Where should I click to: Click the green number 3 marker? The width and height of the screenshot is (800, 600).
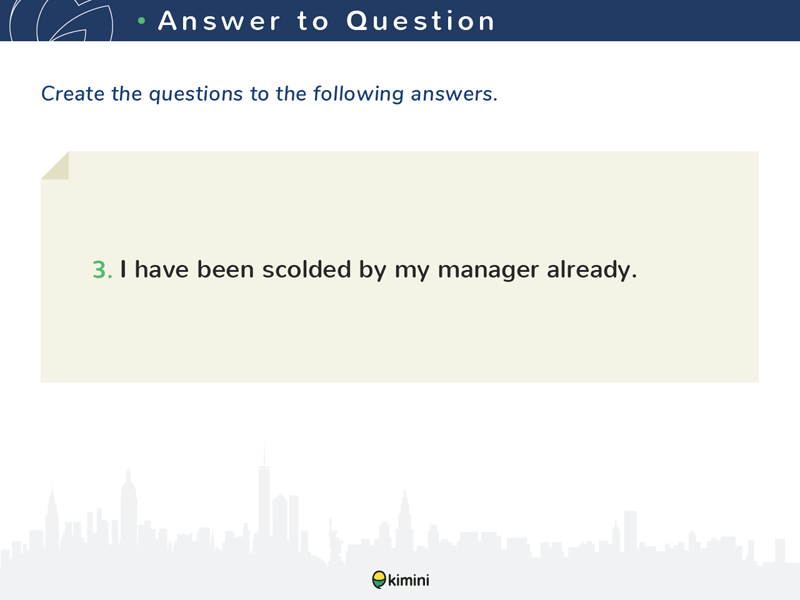(101, 269)
